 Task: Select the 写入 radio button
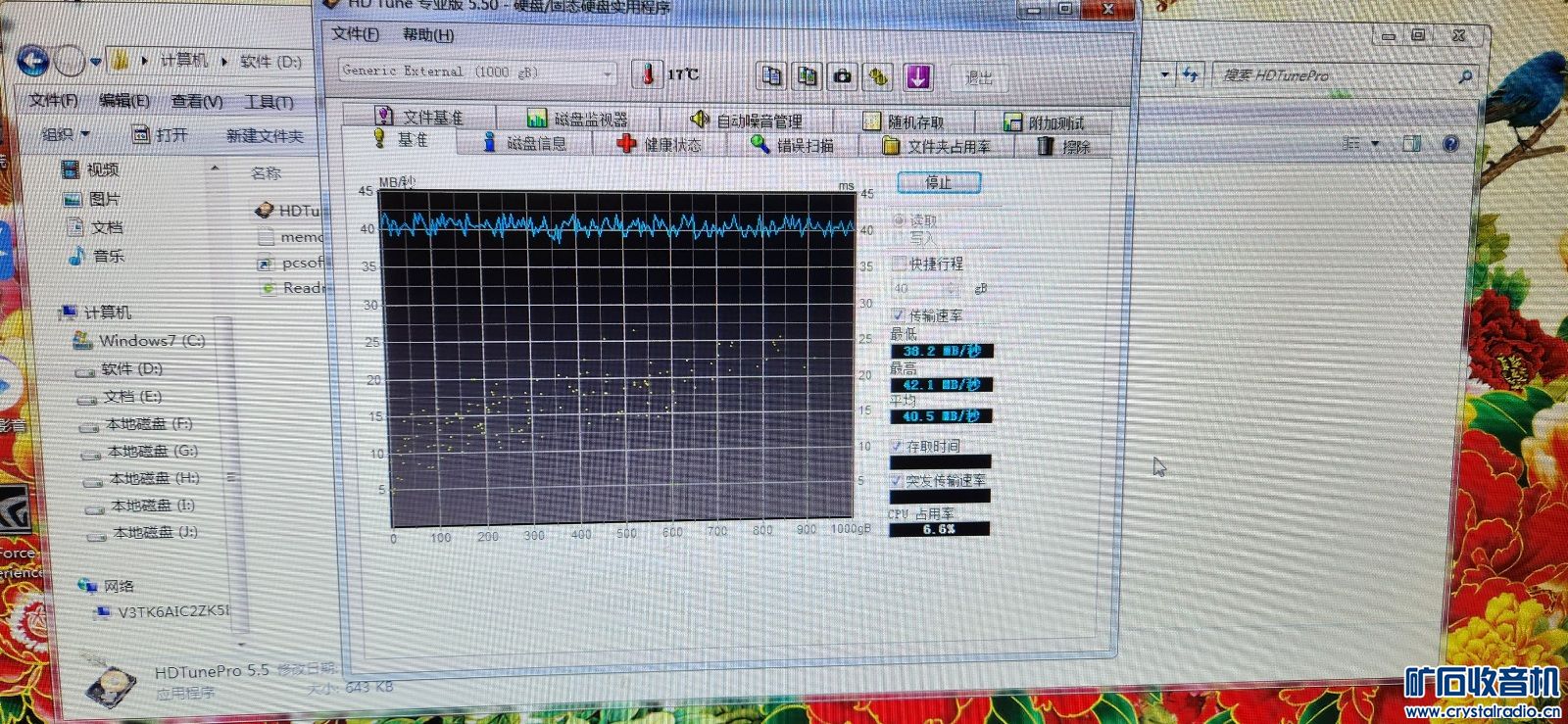[x=899, y=238]
